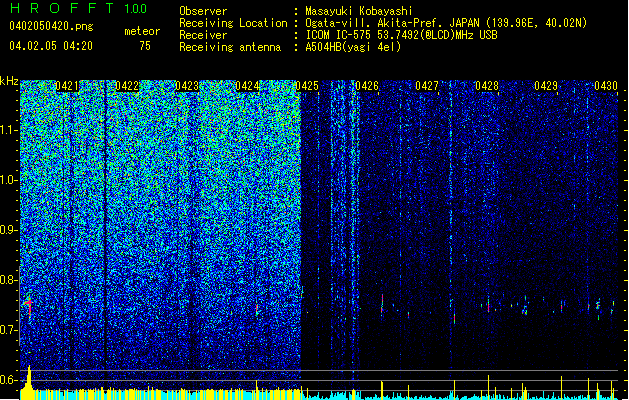This screenshot has height=400, width=629.
Task: Click the 0422 time marker
Action: coord(127,86)
